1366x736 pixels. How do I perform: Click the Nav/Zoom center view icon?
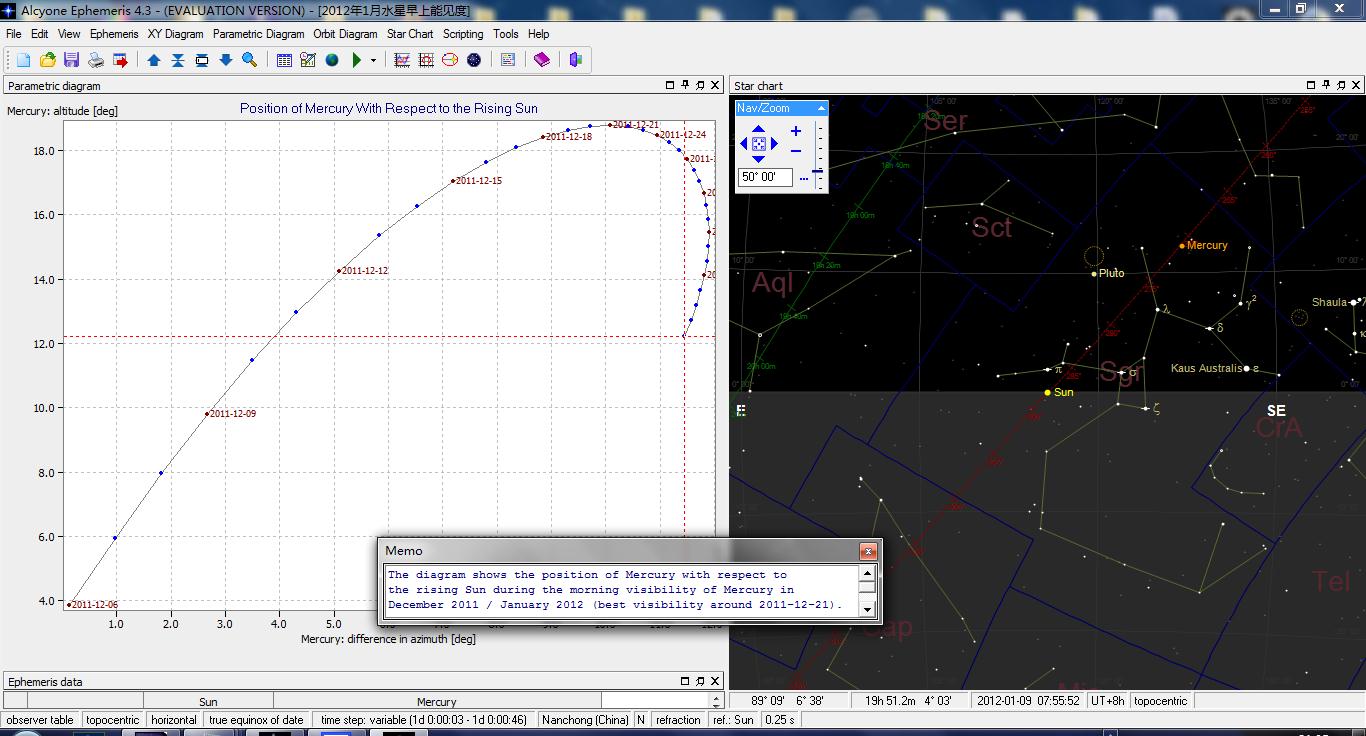tap(758, 144)
